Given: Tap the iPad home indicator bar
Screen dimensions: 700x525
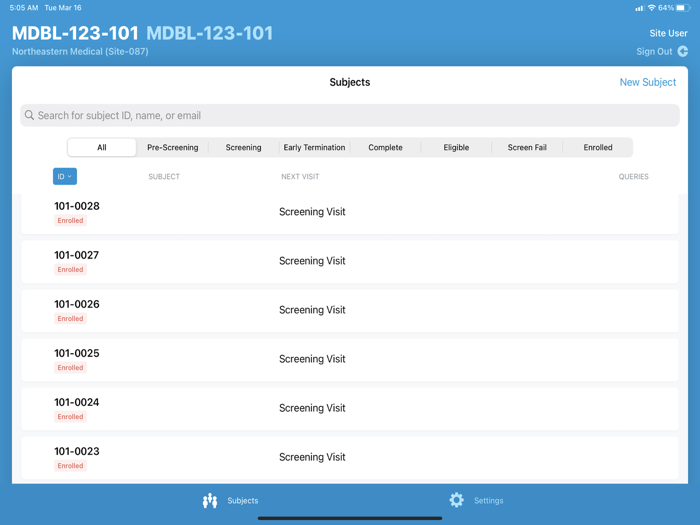Looking at the screenshot, I should (x=350, y=518).
